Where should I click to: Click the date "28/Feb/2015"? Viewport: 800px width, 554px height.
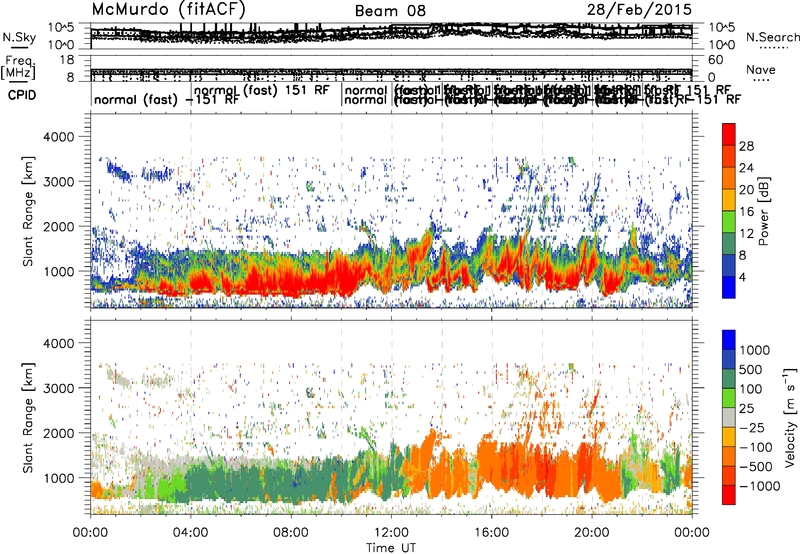click(x=639, y=10)
